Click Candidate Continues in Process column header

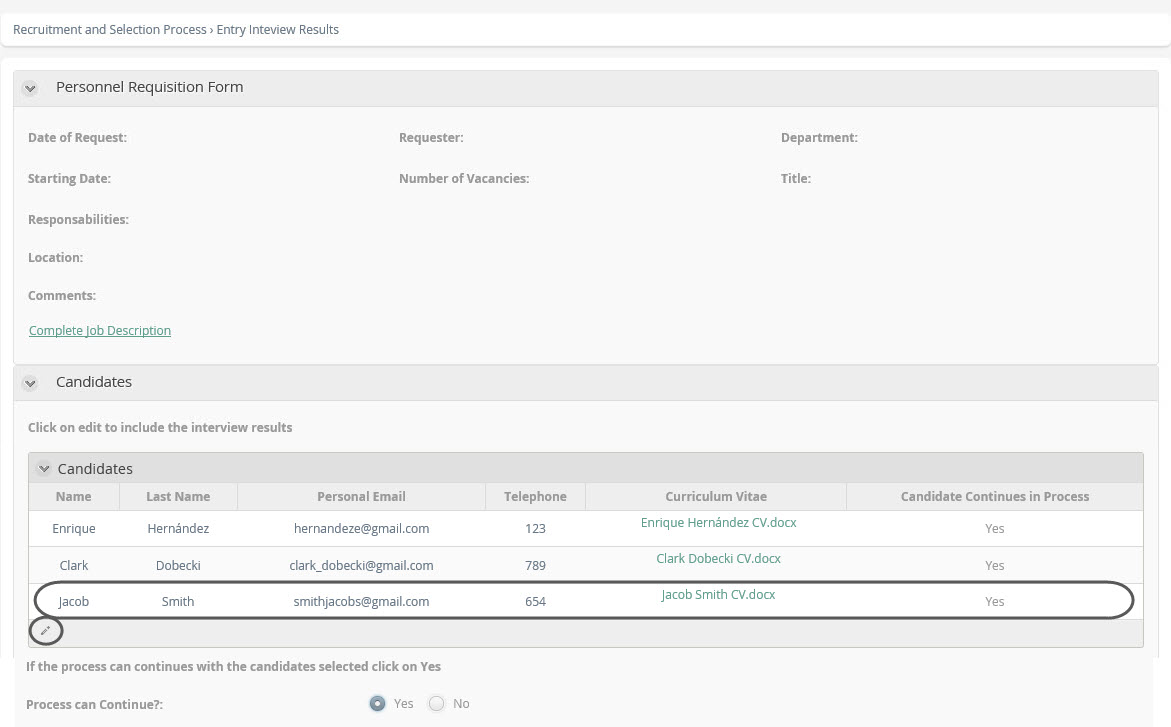click(x=994, y=497)
